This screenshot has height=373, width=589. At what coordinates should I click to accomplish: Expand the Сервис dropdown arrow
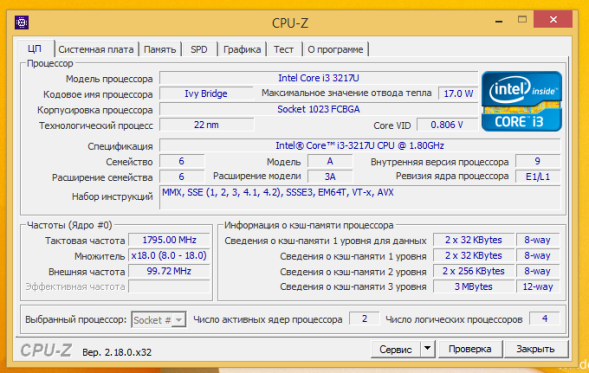coord(427,349)
